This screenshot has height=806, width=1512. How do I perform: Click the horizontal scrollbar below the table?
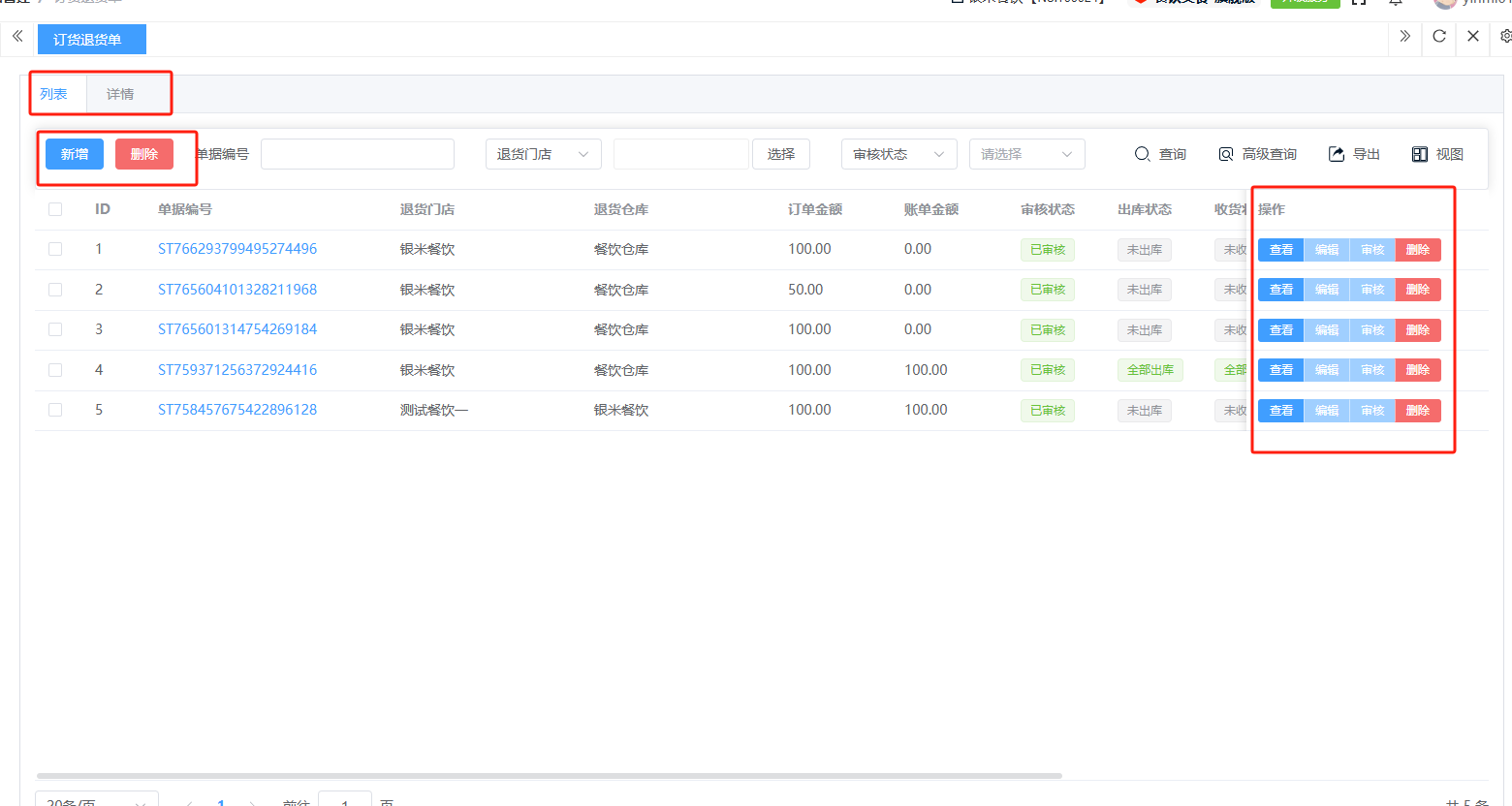pyautogui.click(x=549, y=776)
